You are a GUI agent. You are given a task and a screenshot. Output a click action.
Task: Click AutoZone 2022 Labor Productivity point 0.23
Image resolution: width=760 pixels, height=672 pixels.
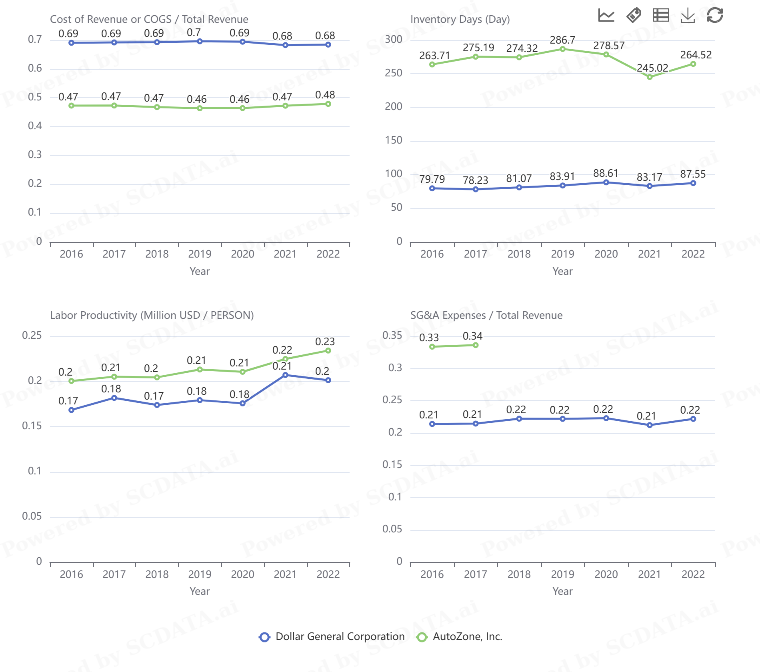[328, 350]
